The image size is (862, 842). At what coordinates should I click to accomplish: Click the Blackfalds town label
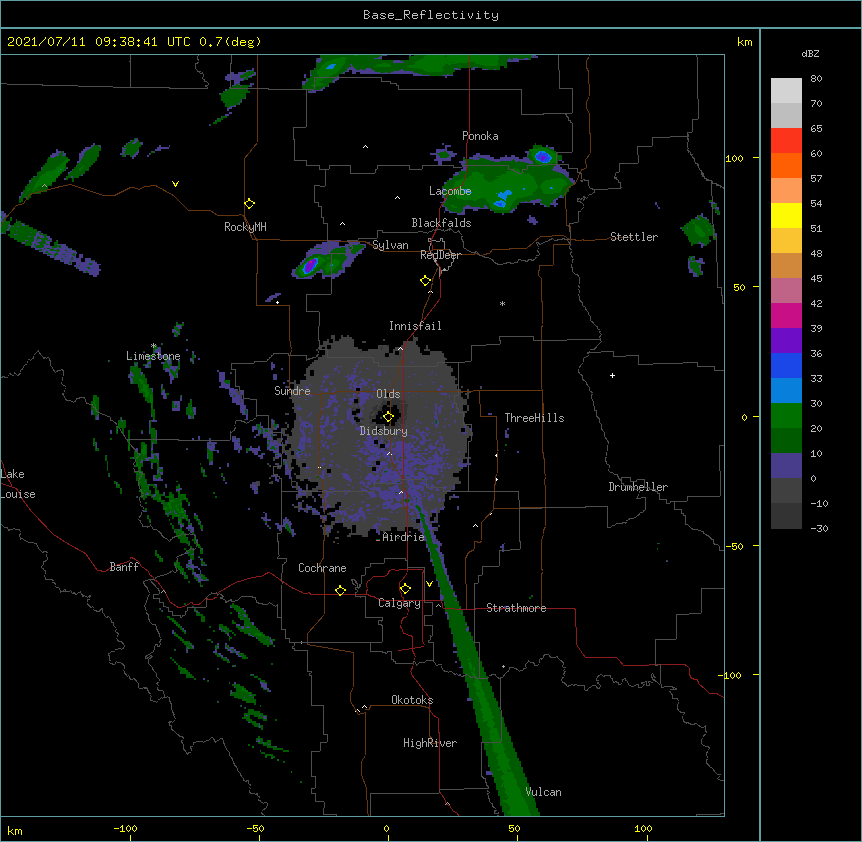[x=441, y=223]
